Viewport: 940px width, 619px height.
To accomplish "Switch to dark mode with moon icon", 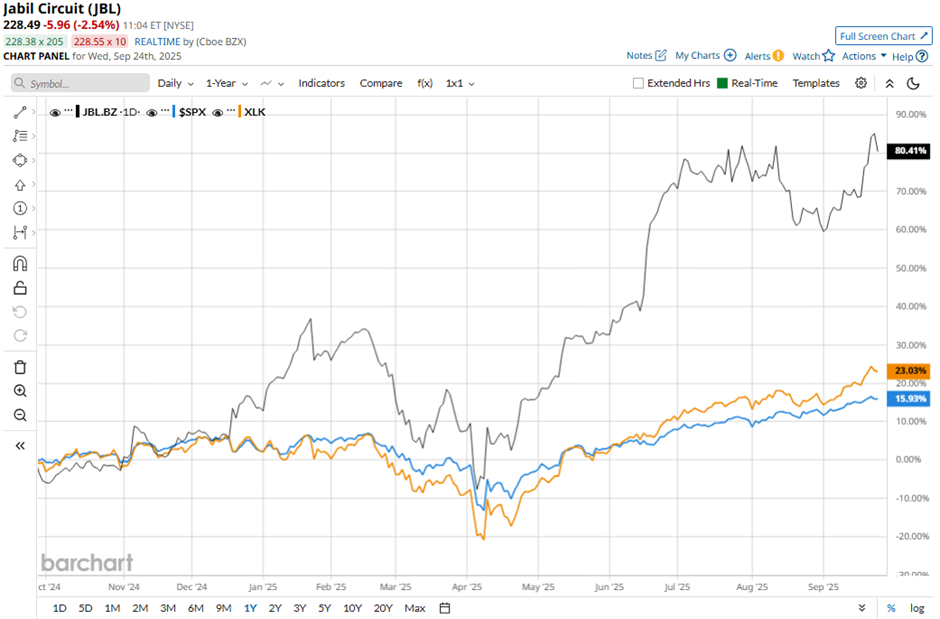I will click(913, 83).
